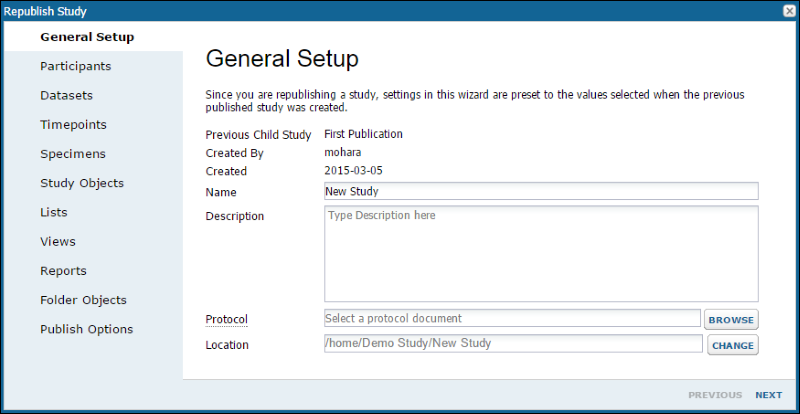
Task: Open the Specimens step
Action: (x=73, y=154)
